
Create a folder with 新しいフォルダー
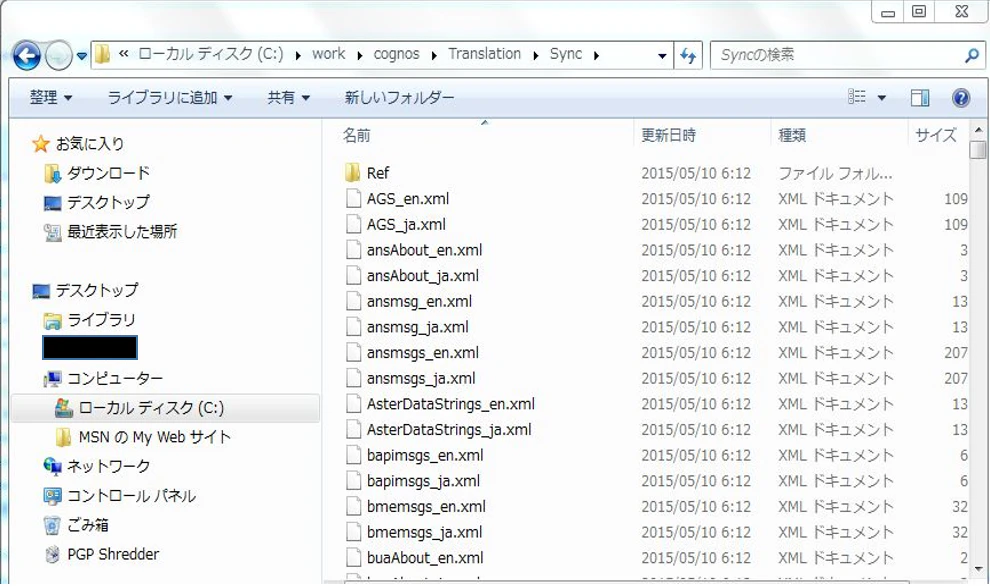tap(399, 98)
